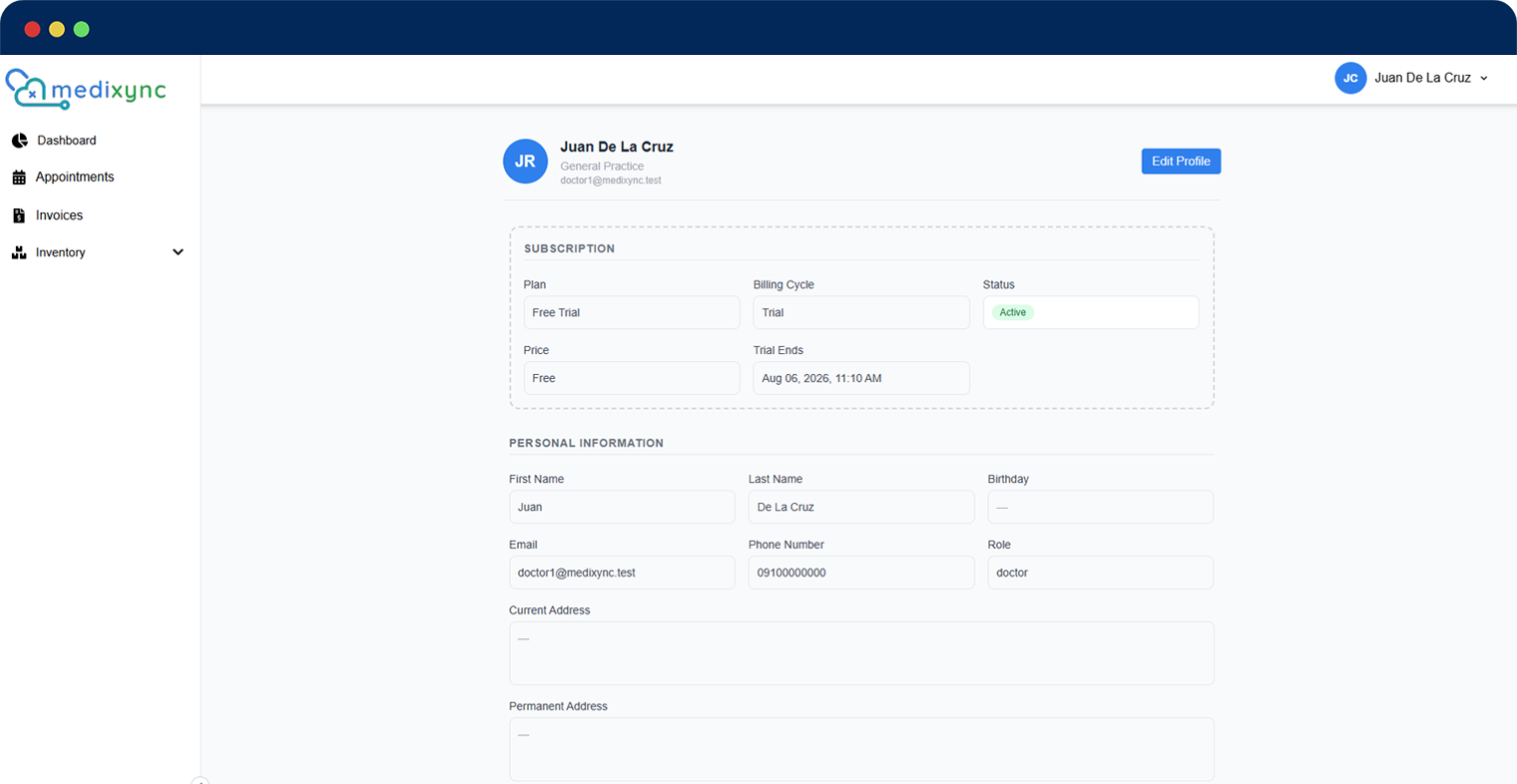Click the Current Address text area
The width and height of the screenshot is (1517, 784).
pyautogui.click(x=861, y=653)
